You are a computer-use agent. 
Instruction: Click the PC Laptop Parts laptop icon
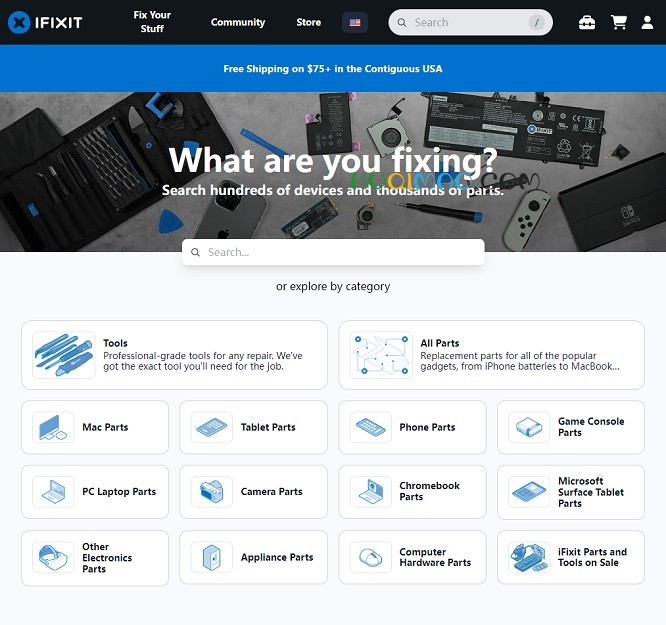(x=53, y=492)
